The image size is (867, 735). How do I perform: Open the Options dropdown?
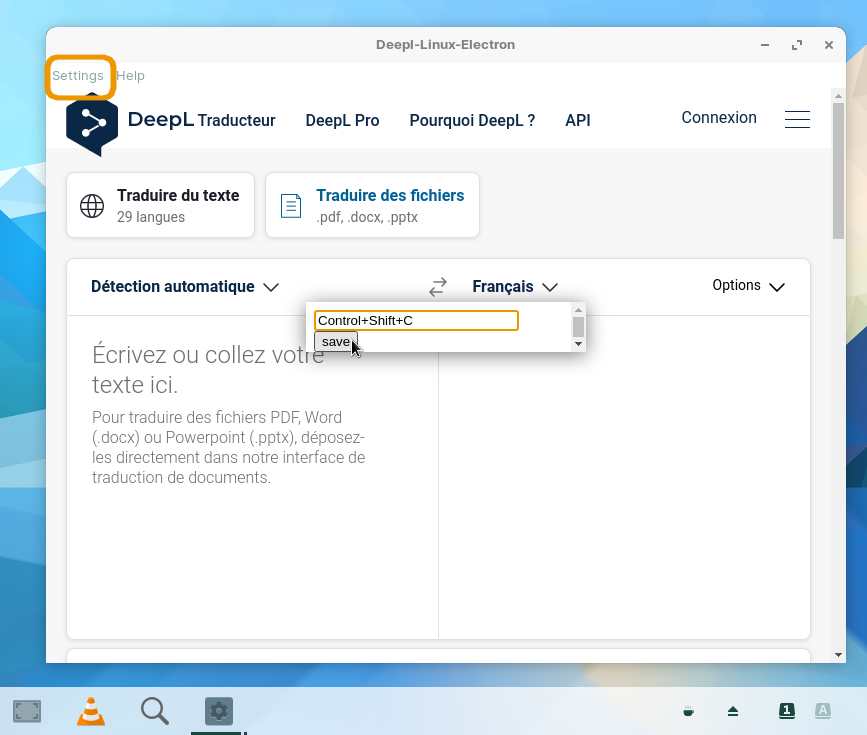pos(748,286)
